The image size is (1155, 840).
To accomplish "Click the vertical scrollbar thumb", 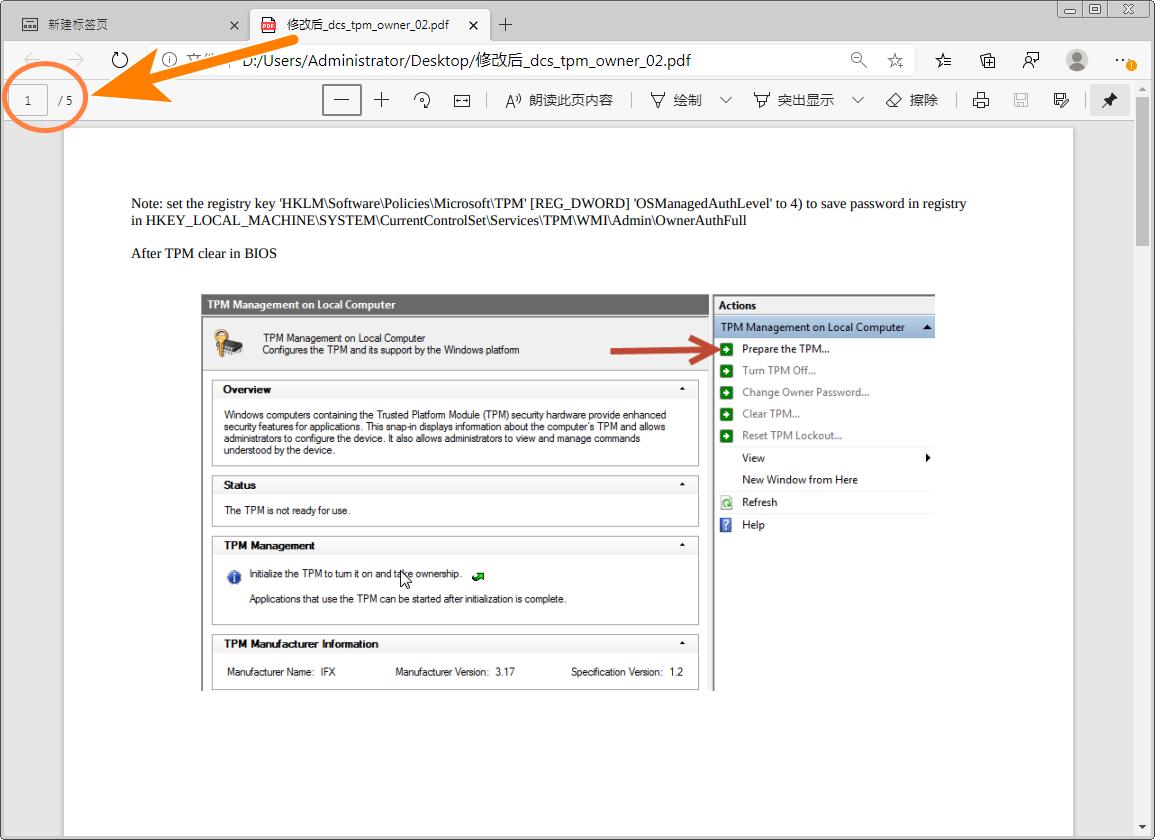I will click(1142, 171).
